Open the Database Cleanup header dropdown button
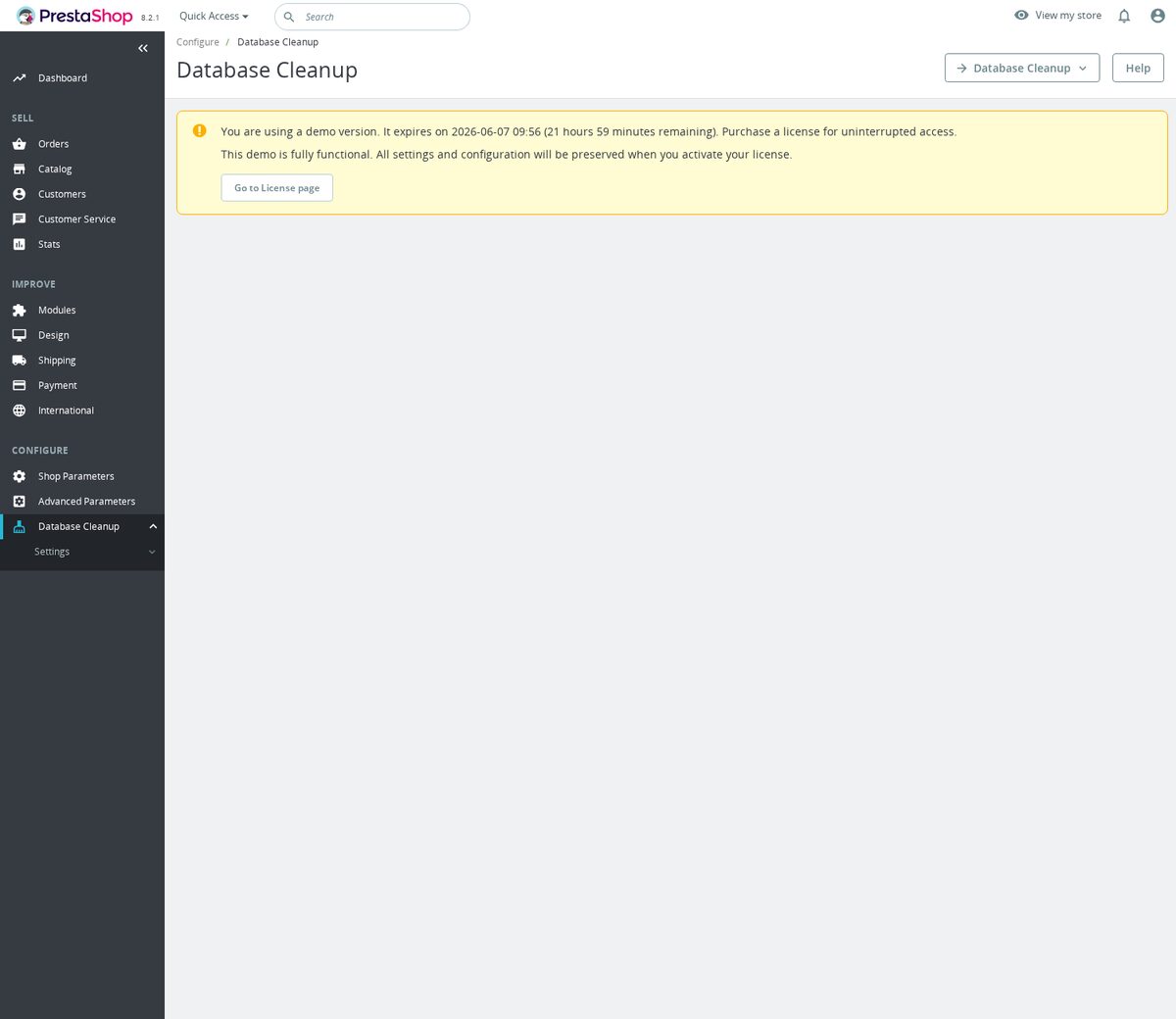Image resolution: width=1176 pixels, height=1019 pixels. [1022, 68]
